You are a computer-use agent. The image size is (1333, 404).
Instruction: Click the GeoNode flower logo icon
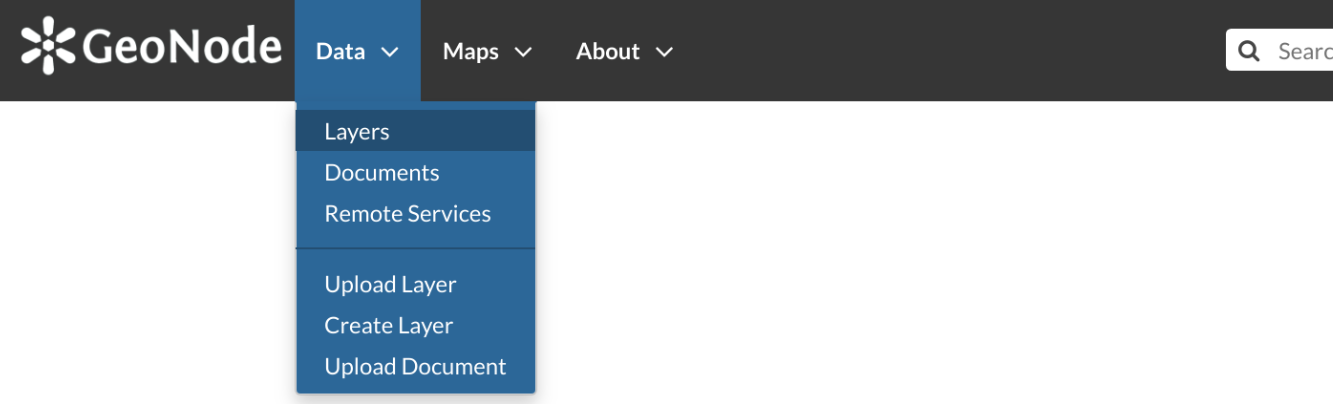point(49,46)
